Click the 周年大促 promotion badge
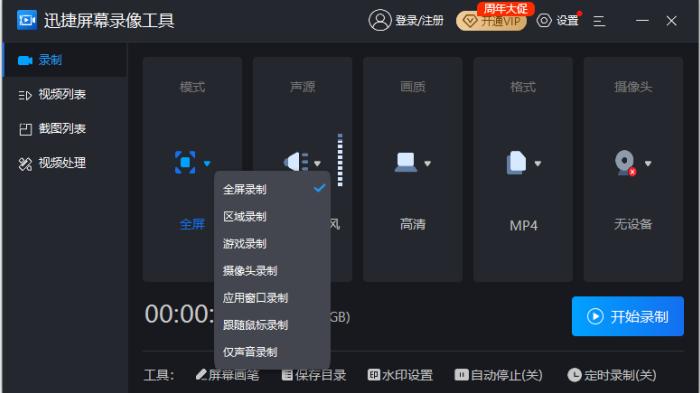This screenshot has width=700, height=393. tap(506, 8)
